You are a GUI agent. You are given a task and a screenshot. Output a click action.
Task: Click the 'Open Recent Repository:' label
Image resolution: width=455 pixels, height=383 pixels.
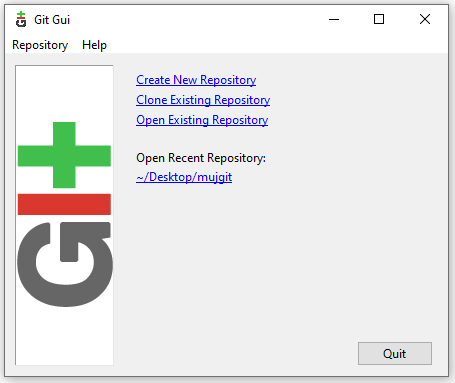coord(201,158)
